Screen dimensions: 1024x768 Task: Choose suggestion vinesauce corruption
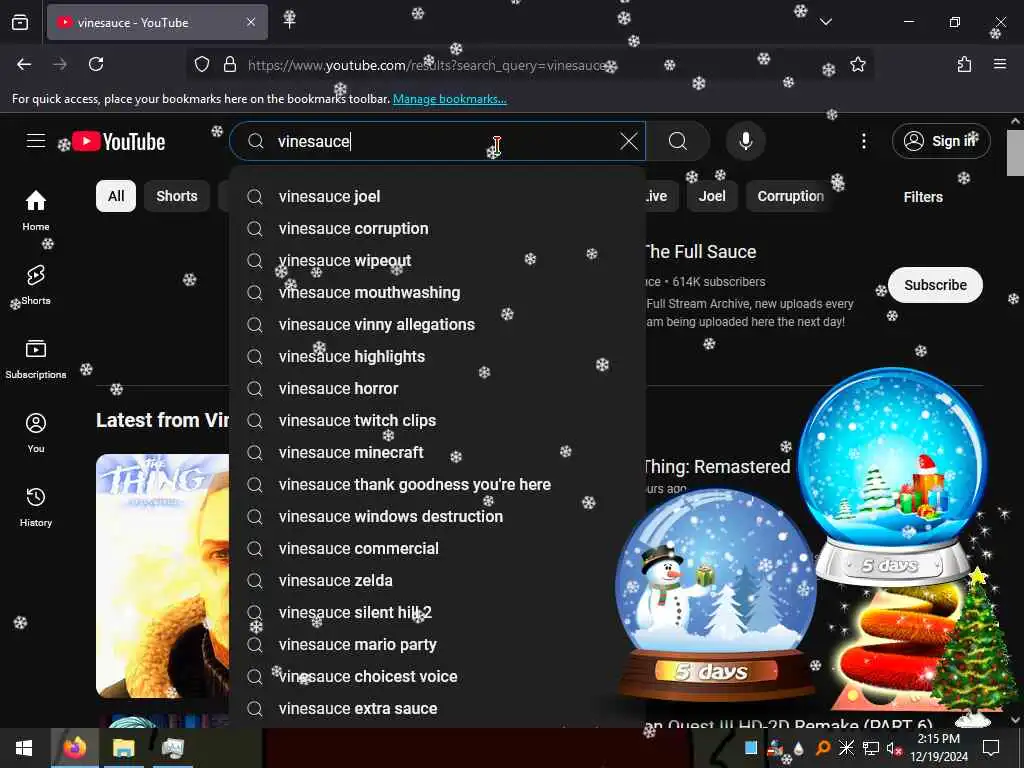point(438,229)
